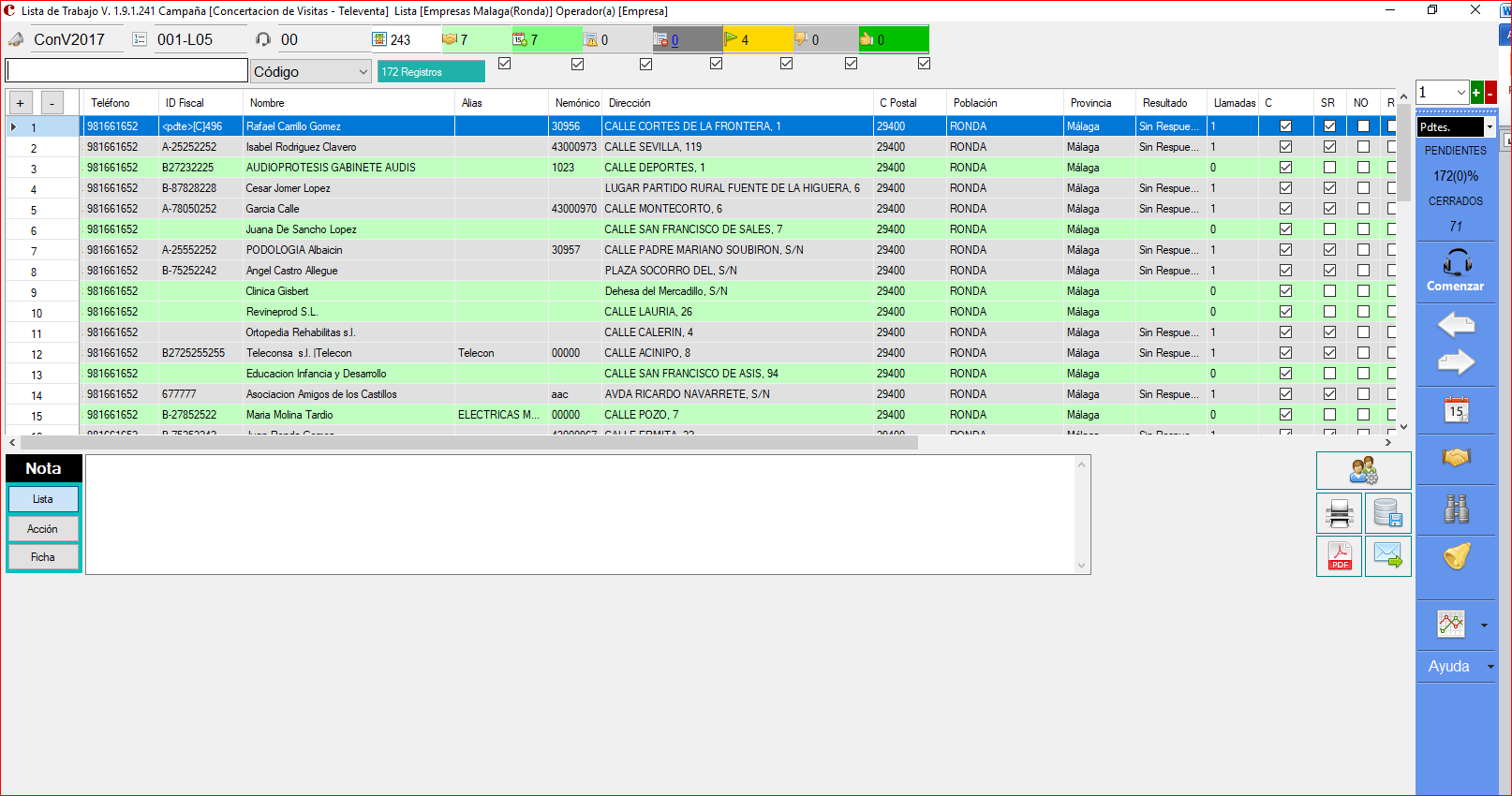Click inside the Nota text area

(x=580, y=514)
